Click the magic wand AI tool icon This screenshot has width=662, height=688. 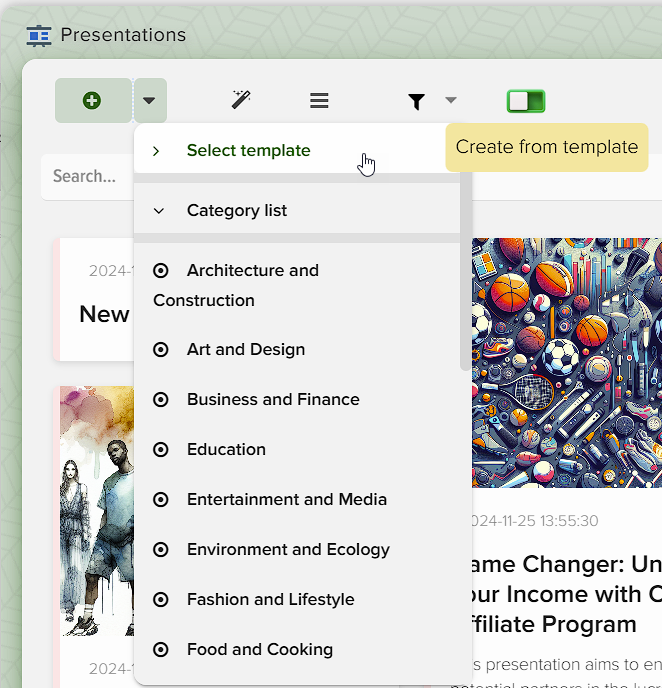click(x=241, y=100)
